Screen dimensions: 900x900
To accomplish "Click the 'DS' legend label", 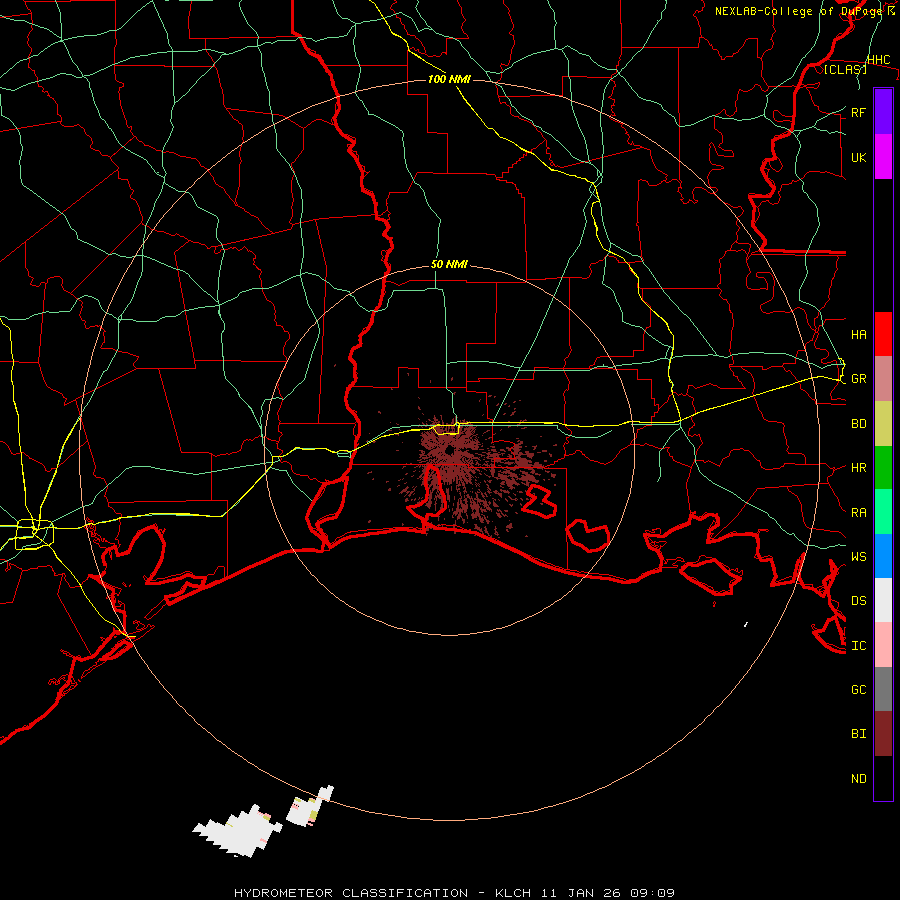I will [x=858, y=601].
